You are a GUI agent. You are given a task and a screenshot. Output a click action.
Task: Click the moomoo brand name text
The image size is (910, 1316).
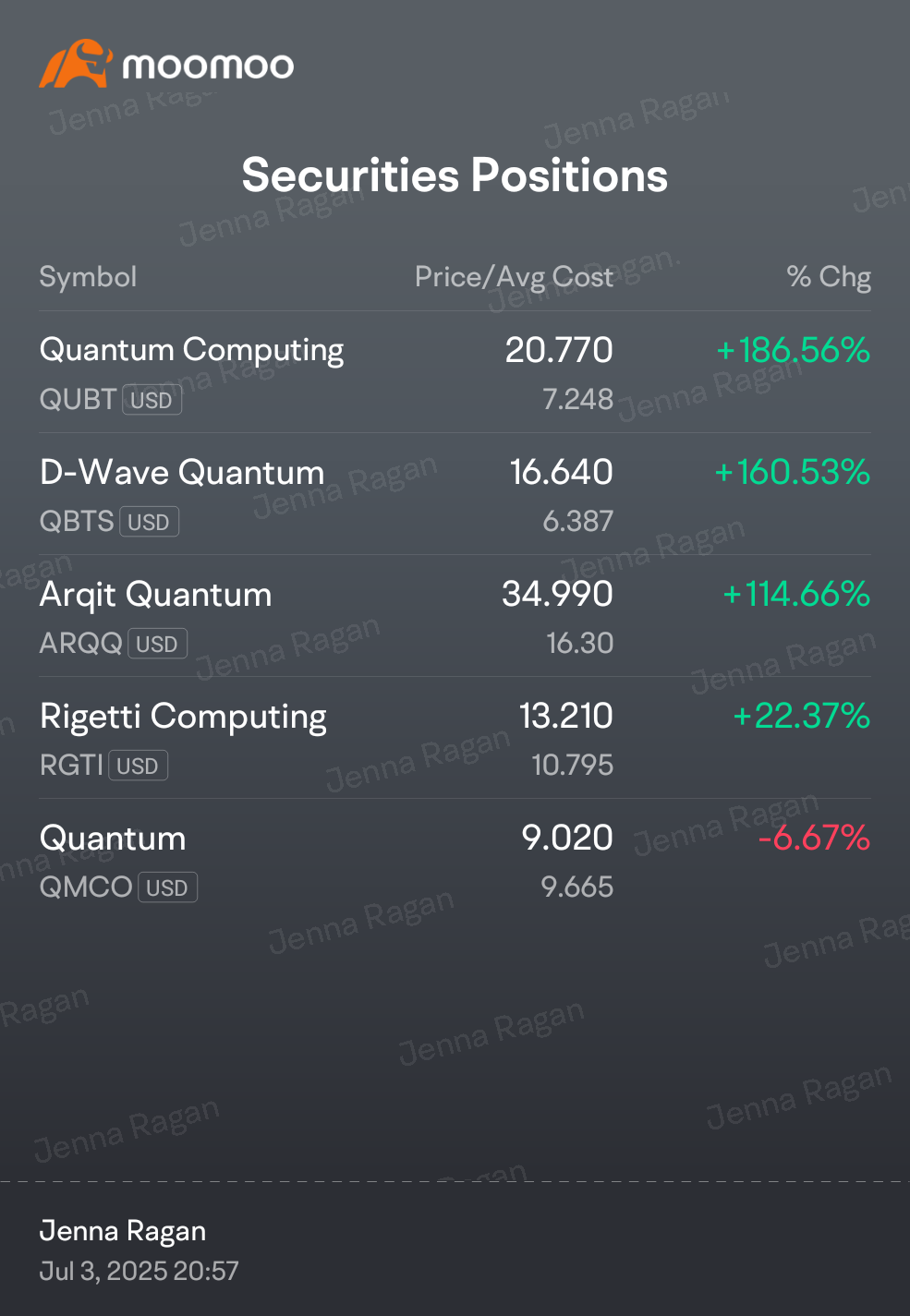coord(208,66)
